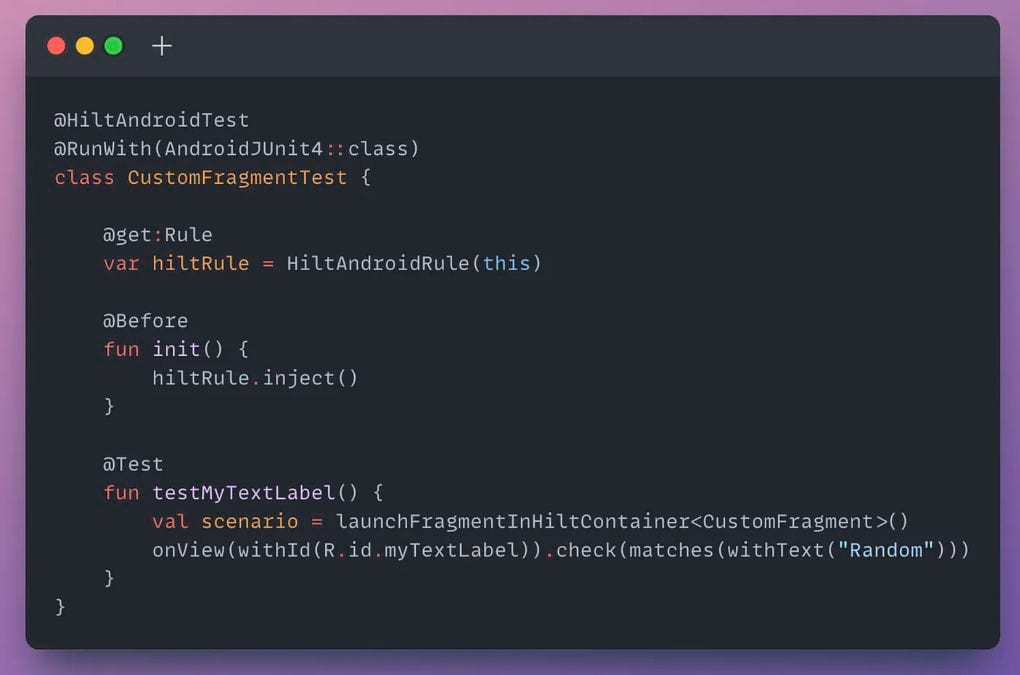Click the @Before annotation
This screenshot has height=675, width=1020.
(146, 321)
